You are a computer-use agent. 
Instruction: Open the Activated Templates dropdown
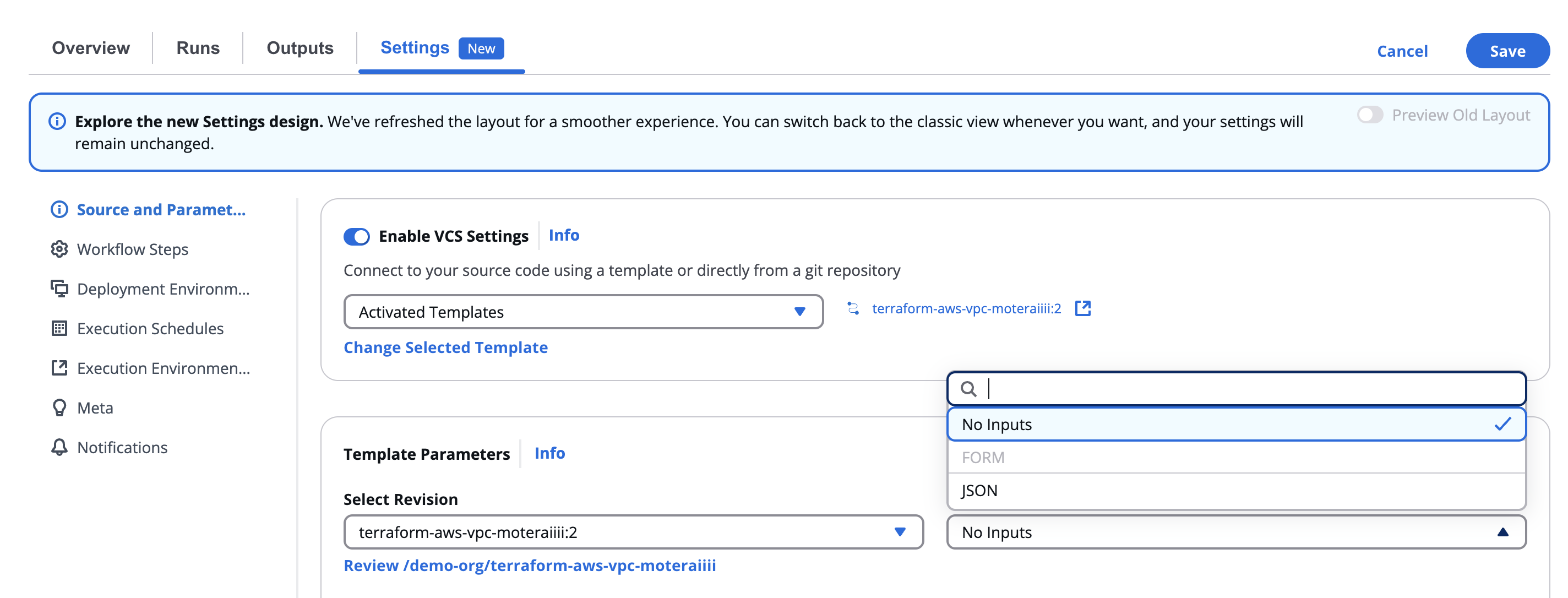583,312
